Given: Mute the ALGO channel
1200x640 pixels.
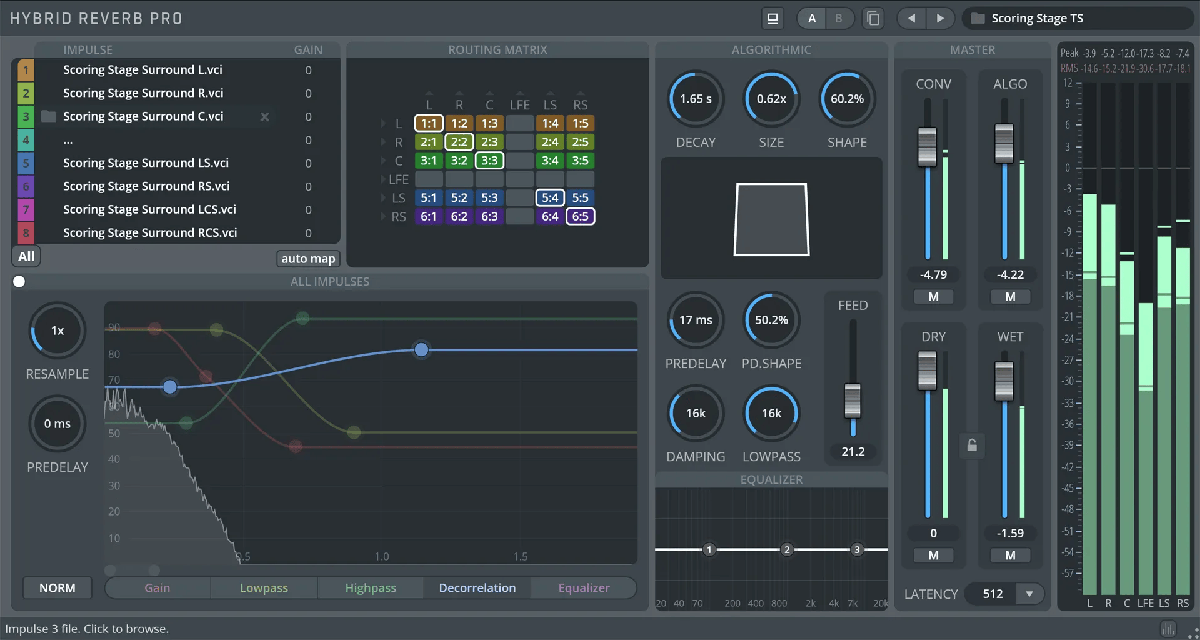Looking at the screenshot, I should 1010,297.
